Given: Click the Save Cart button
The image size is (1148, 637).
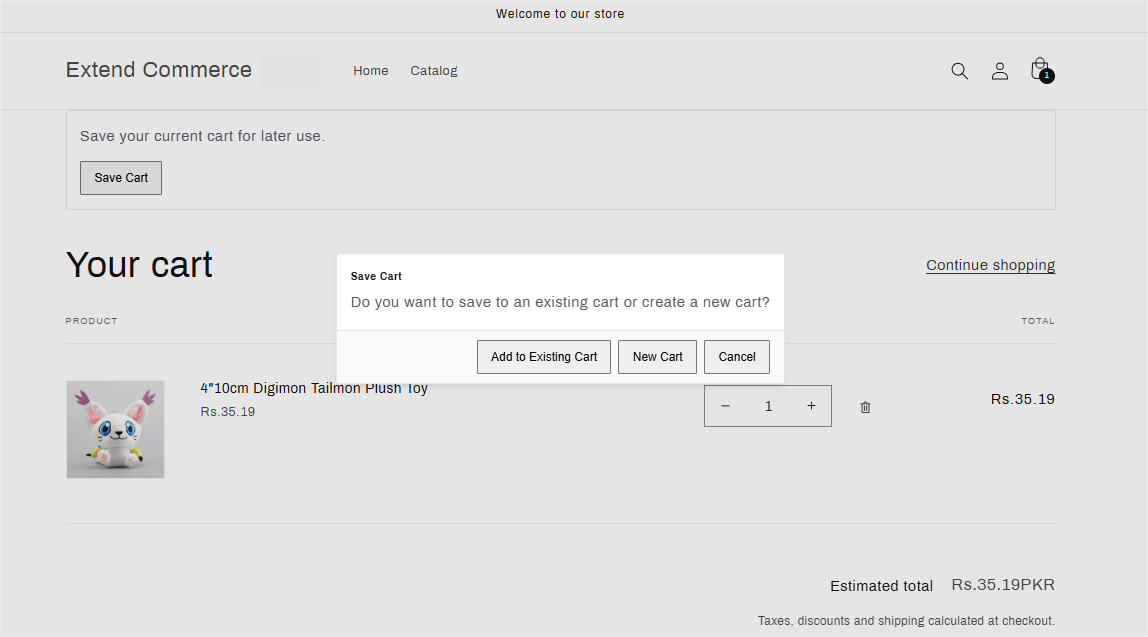Looking at the screenshot, I should [121, 178].
